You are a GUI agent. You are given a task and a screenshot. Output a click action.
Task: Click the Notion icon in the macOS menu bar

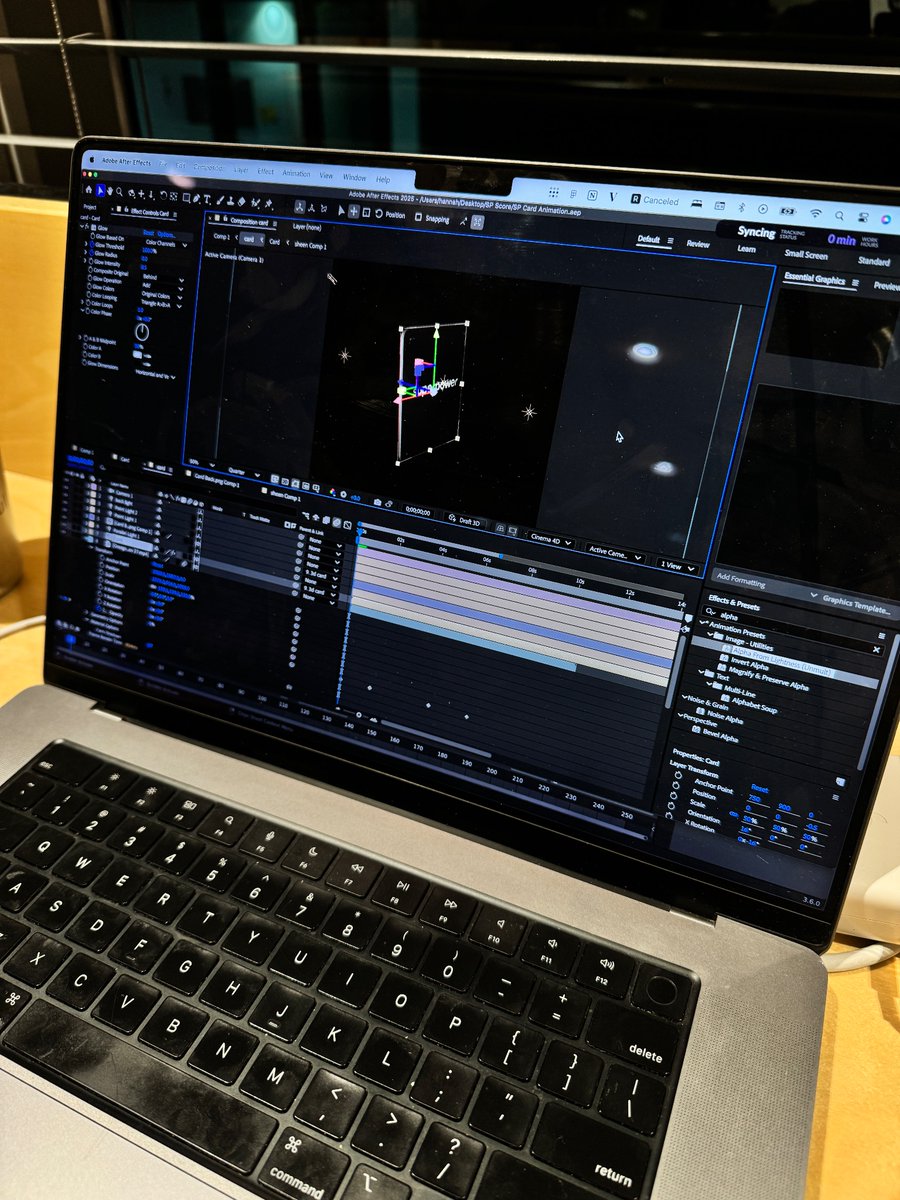[592, 195]
